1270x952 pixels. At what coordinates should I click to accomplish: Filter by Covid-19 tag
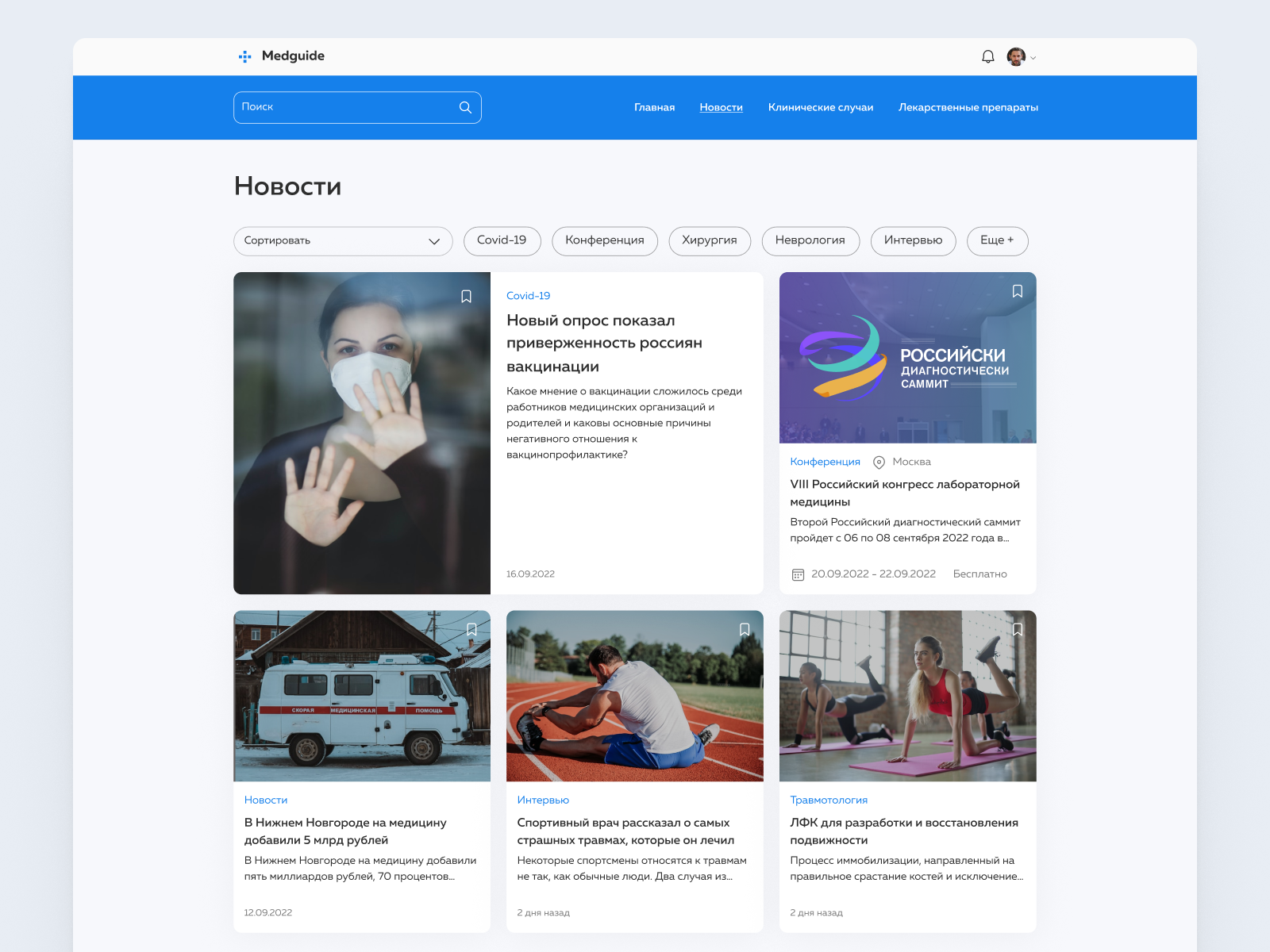click(x=502, y=241)
